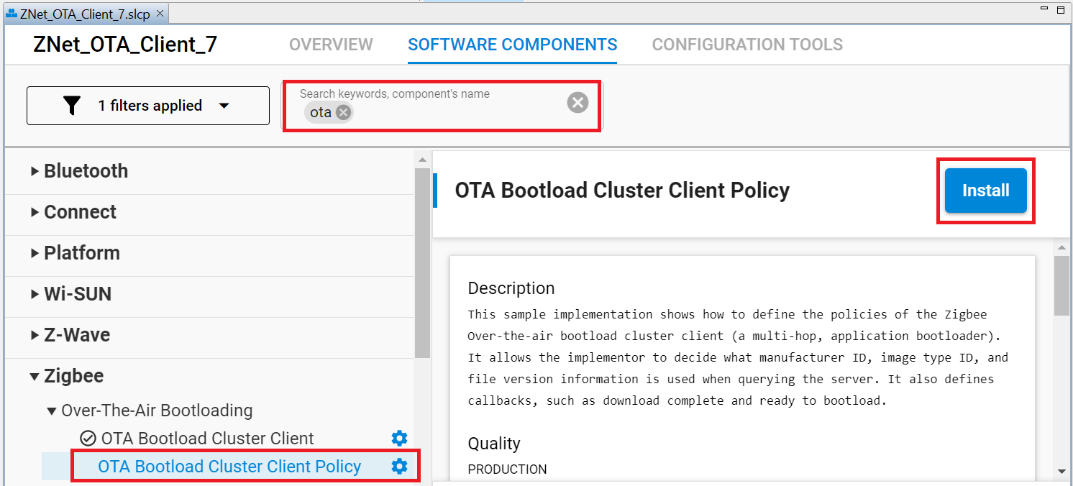The image size is (1073, 486).
Task: Install the OTA Bootload Cluster Client Policy
Action: point(985,190)
